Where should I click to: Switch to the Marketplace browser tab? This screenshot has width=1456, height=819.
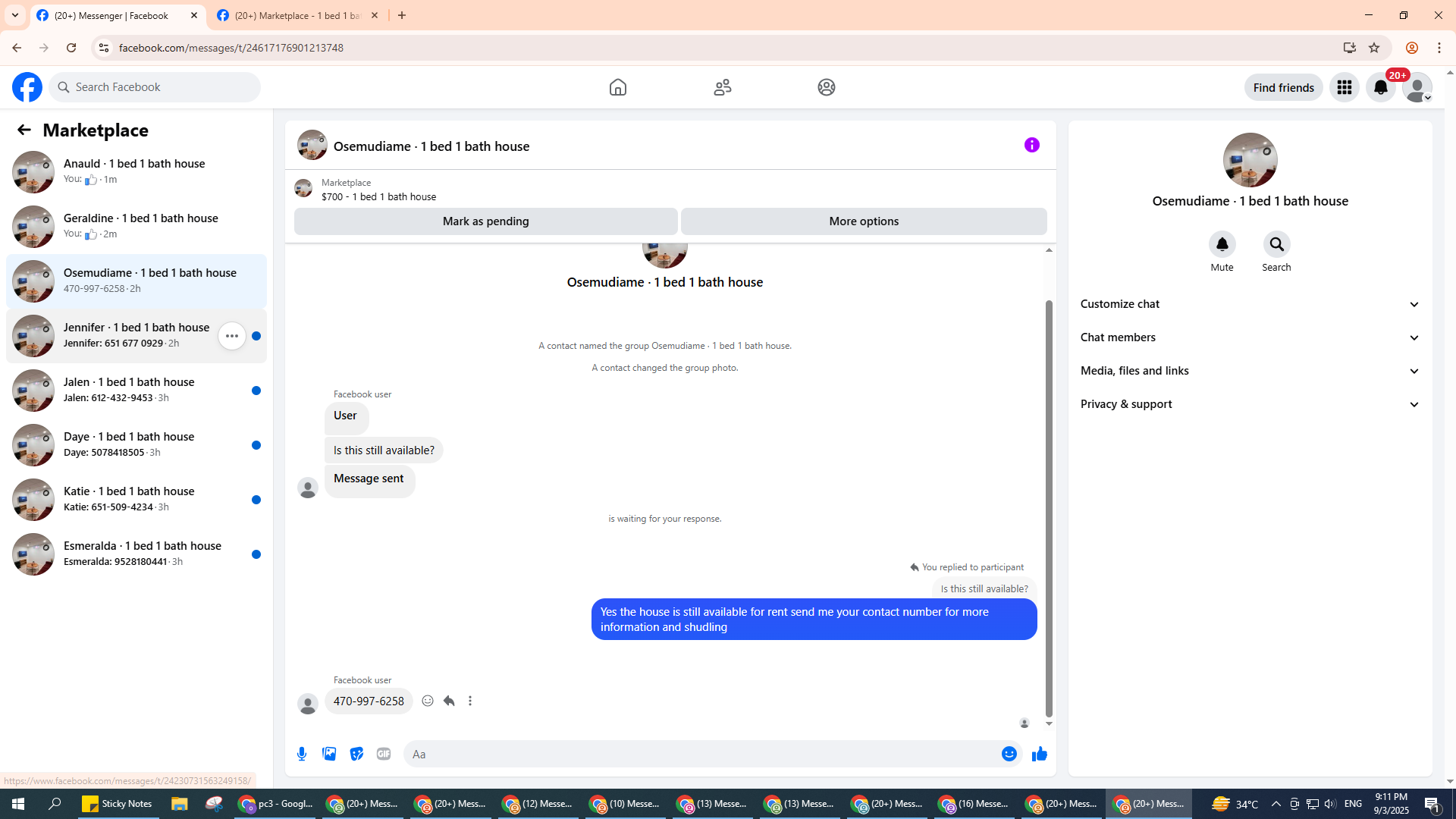coord(297,15)
